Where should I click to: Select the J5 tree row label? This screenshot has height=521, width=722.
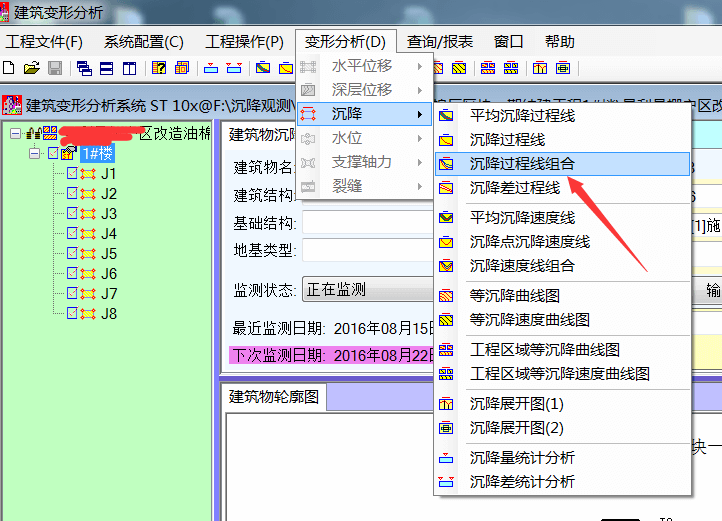109,253
